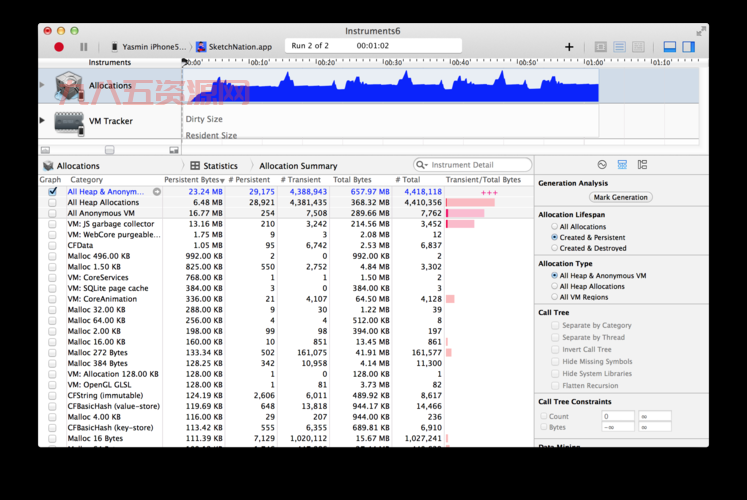The width and height of the screenshot is (747, 500).
Task: Add an instrument with the plus icon
Action: (x=569, y=47)
